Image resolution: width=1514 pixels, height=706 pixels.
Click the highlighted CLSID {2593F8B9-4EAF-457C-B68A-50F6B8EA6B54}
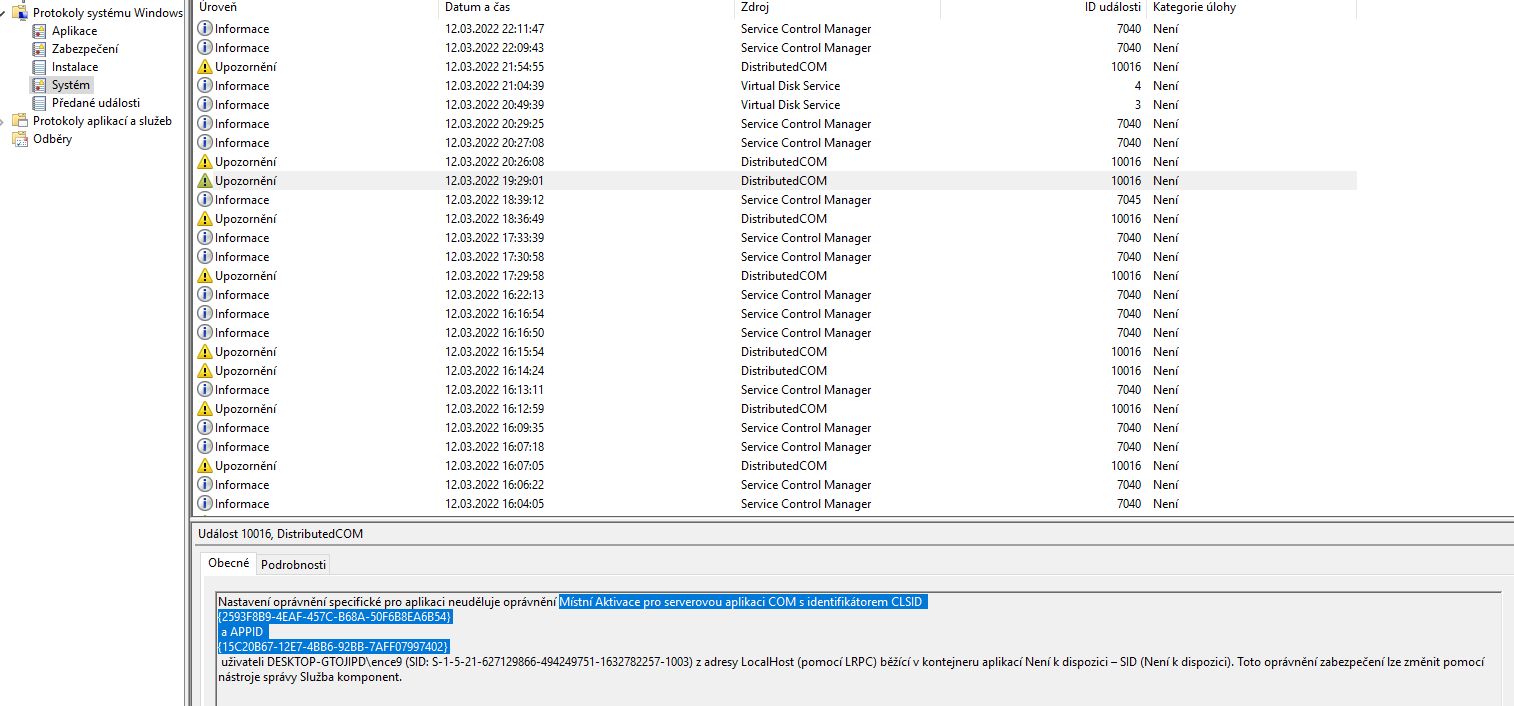(335, 617)
